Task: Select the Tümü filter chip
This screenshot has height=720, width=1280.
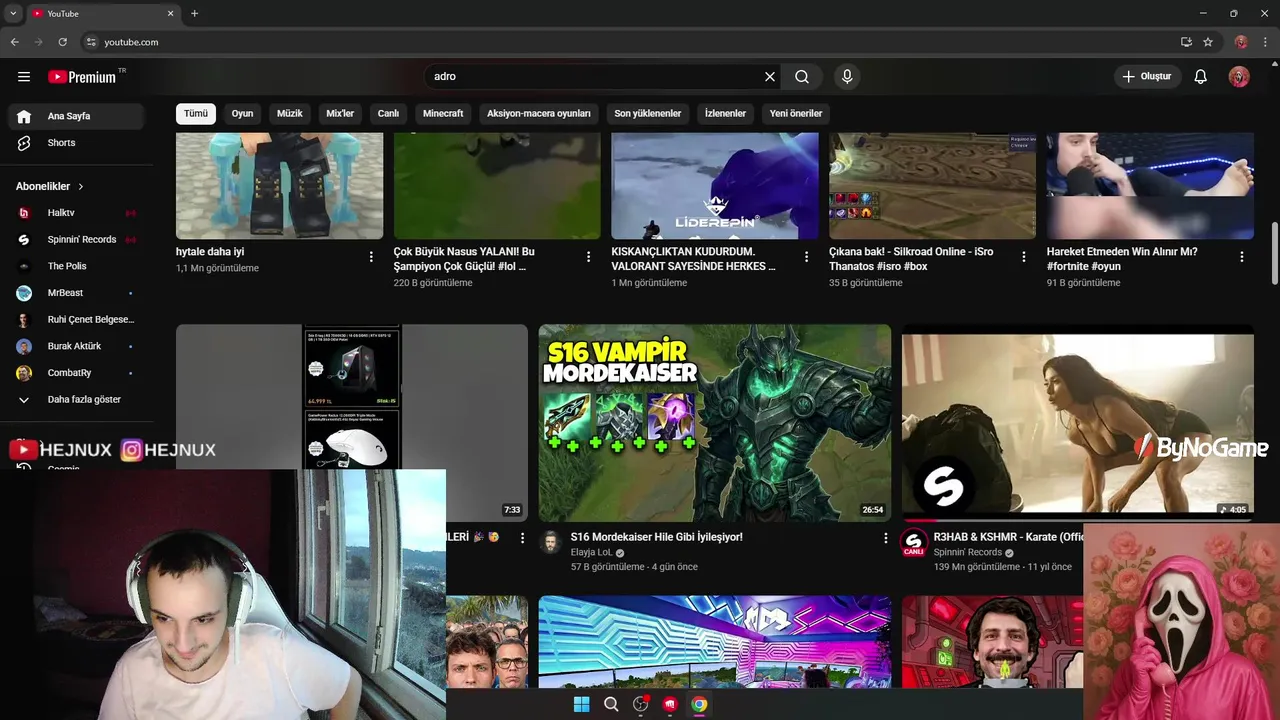Action: [196, 113]
